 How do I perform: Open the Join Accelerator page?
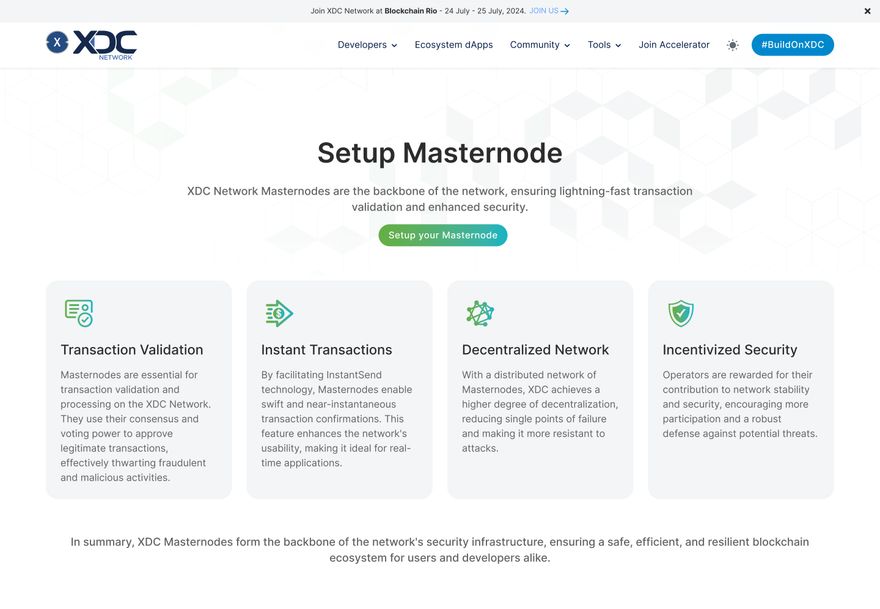[674, 45]
